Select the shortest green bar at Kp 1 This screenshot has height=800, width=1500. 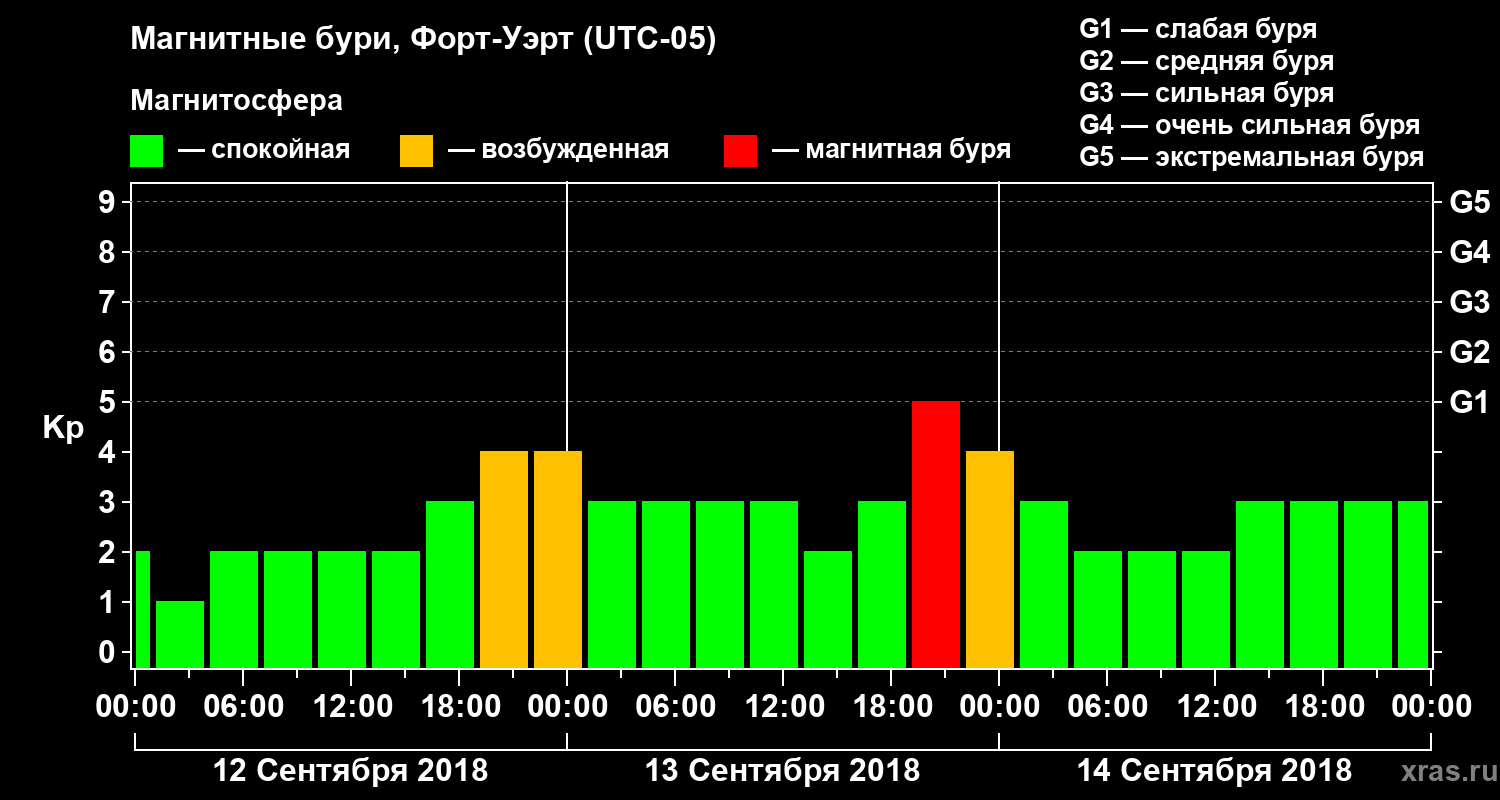(x=180, y=635)
